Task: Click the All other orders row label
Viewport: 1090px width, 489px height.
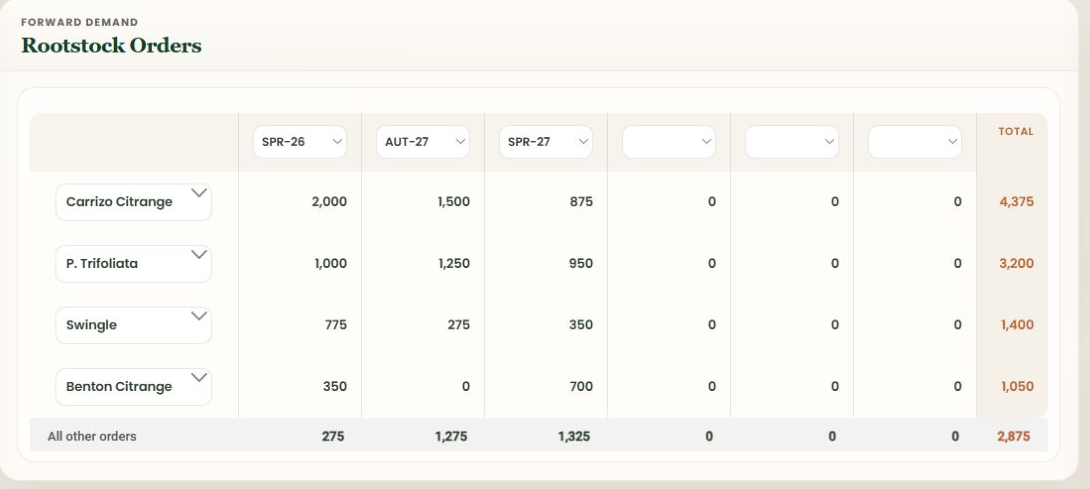Action: [92, 437]
